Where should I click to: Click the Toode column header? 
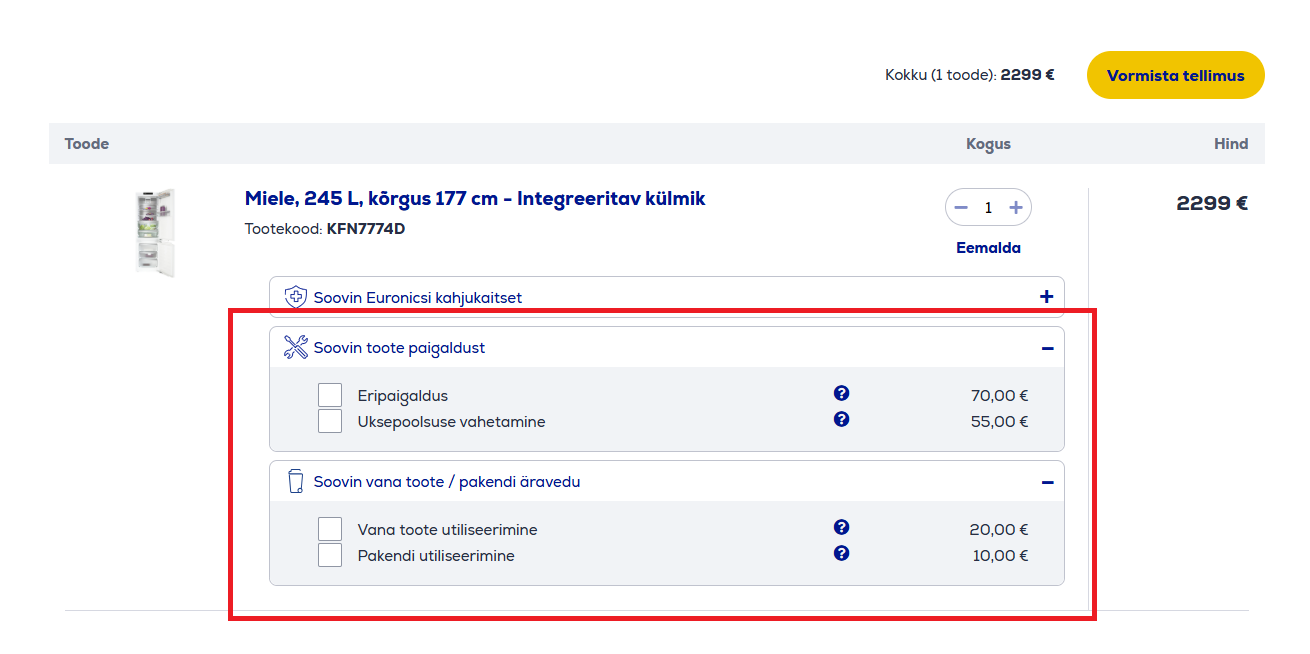(x=87, y=144)
